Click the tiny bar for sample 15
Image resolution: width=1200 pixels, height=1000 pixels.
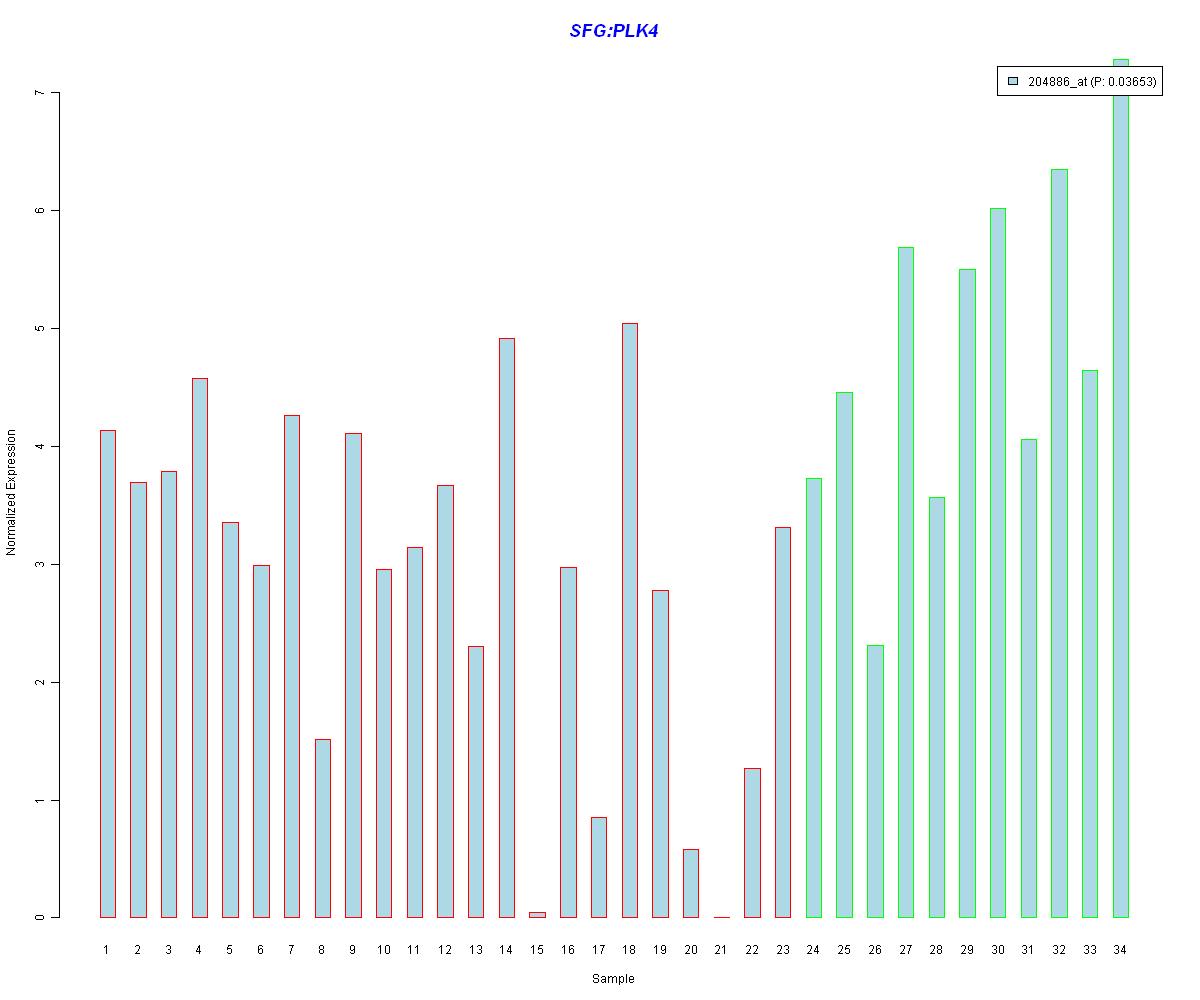click(x=537, y=915)
